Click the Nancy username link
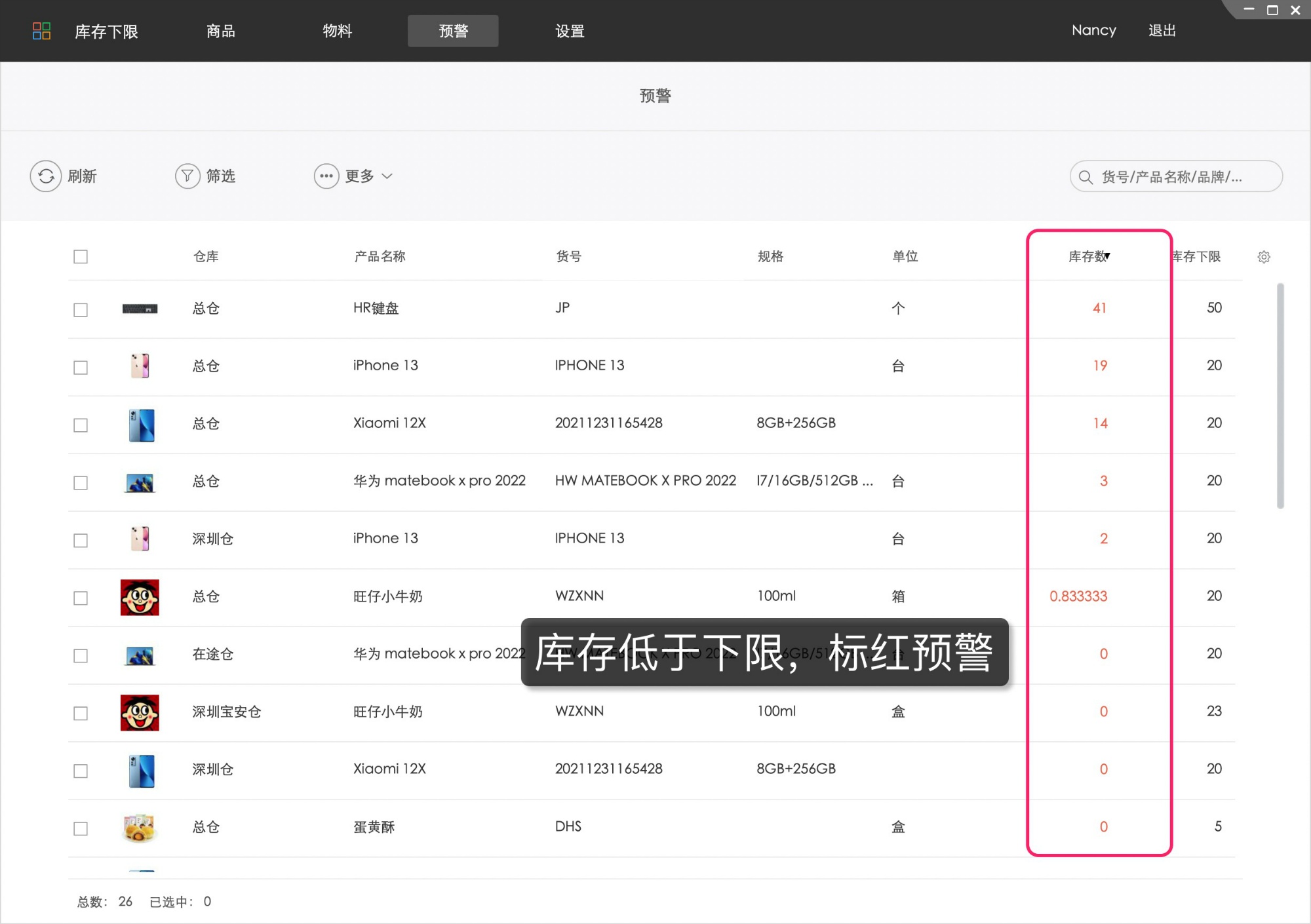This screenshot has height=924, width=1311. [x=1093, y=31]
